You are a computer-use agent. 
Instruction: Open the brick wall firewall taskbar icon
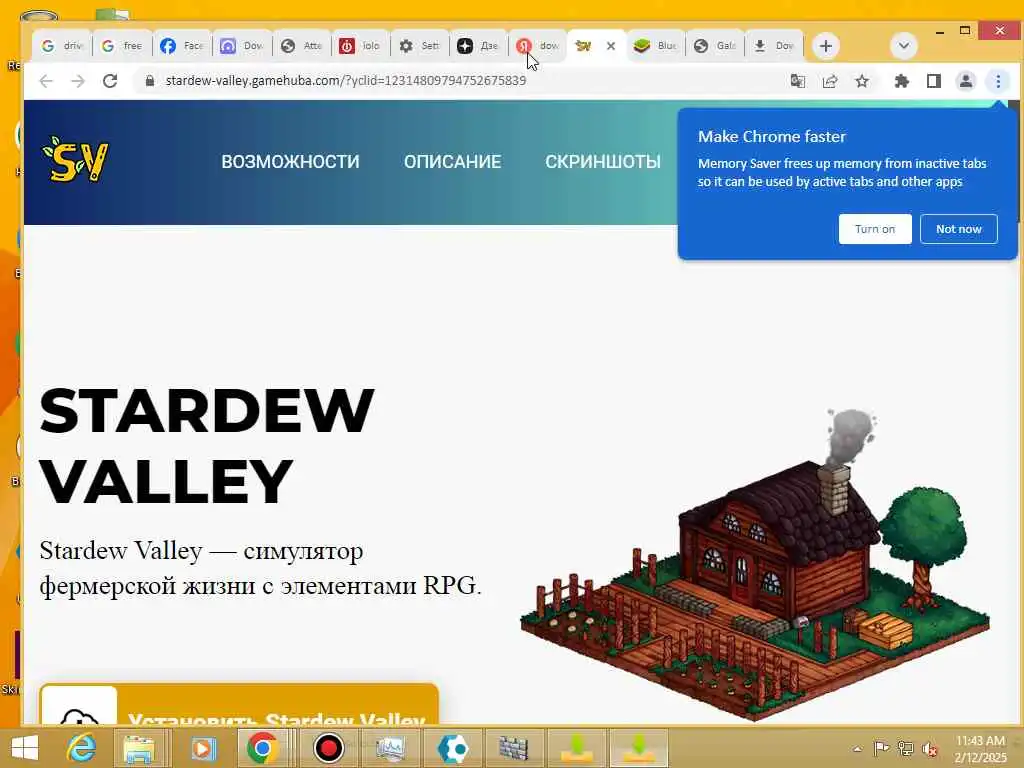514,748
